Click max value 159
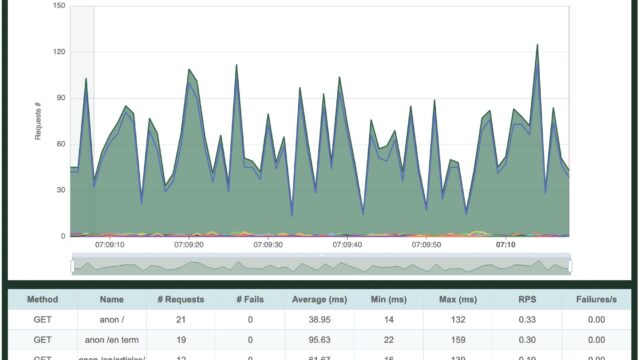Image resolution: width=640 pixels, height=360 pixels. [x=458, y=340]
